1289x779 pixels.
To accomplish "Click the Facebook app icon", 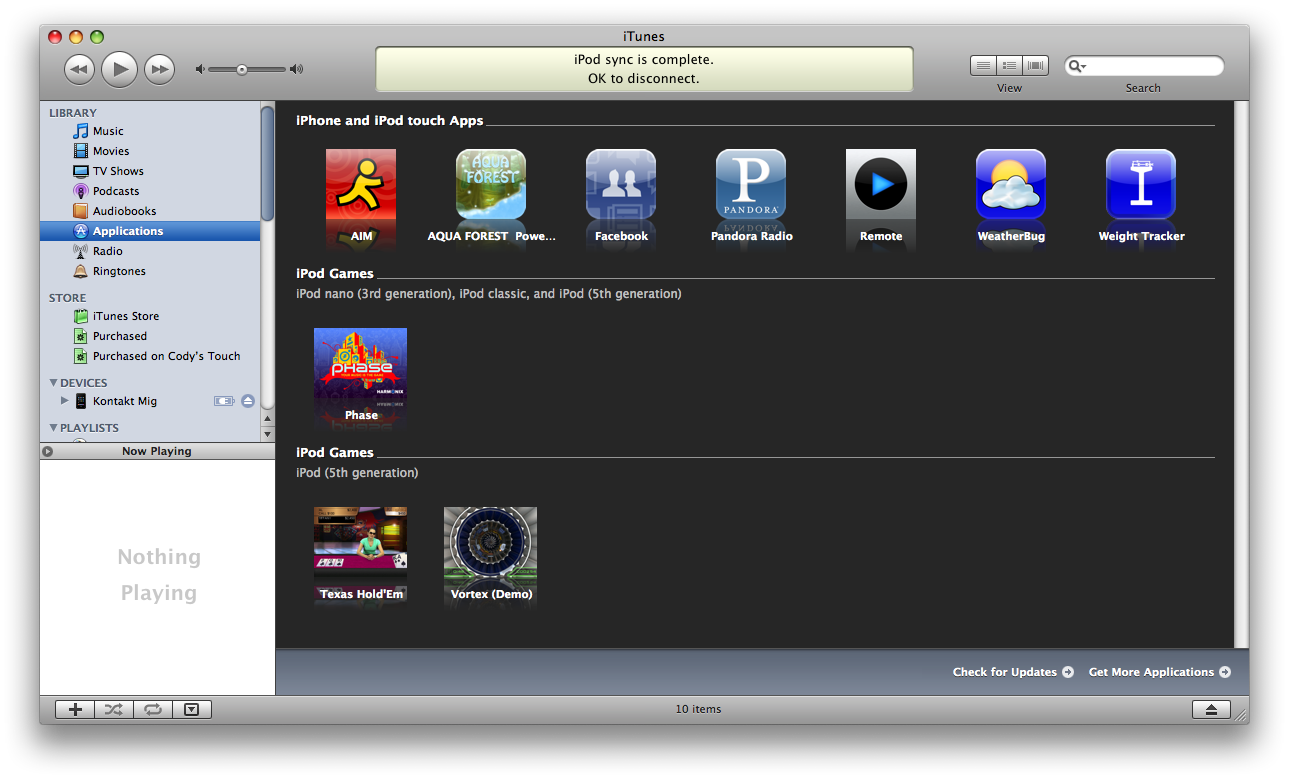I will pyautogui.click(x=621, y=184).
